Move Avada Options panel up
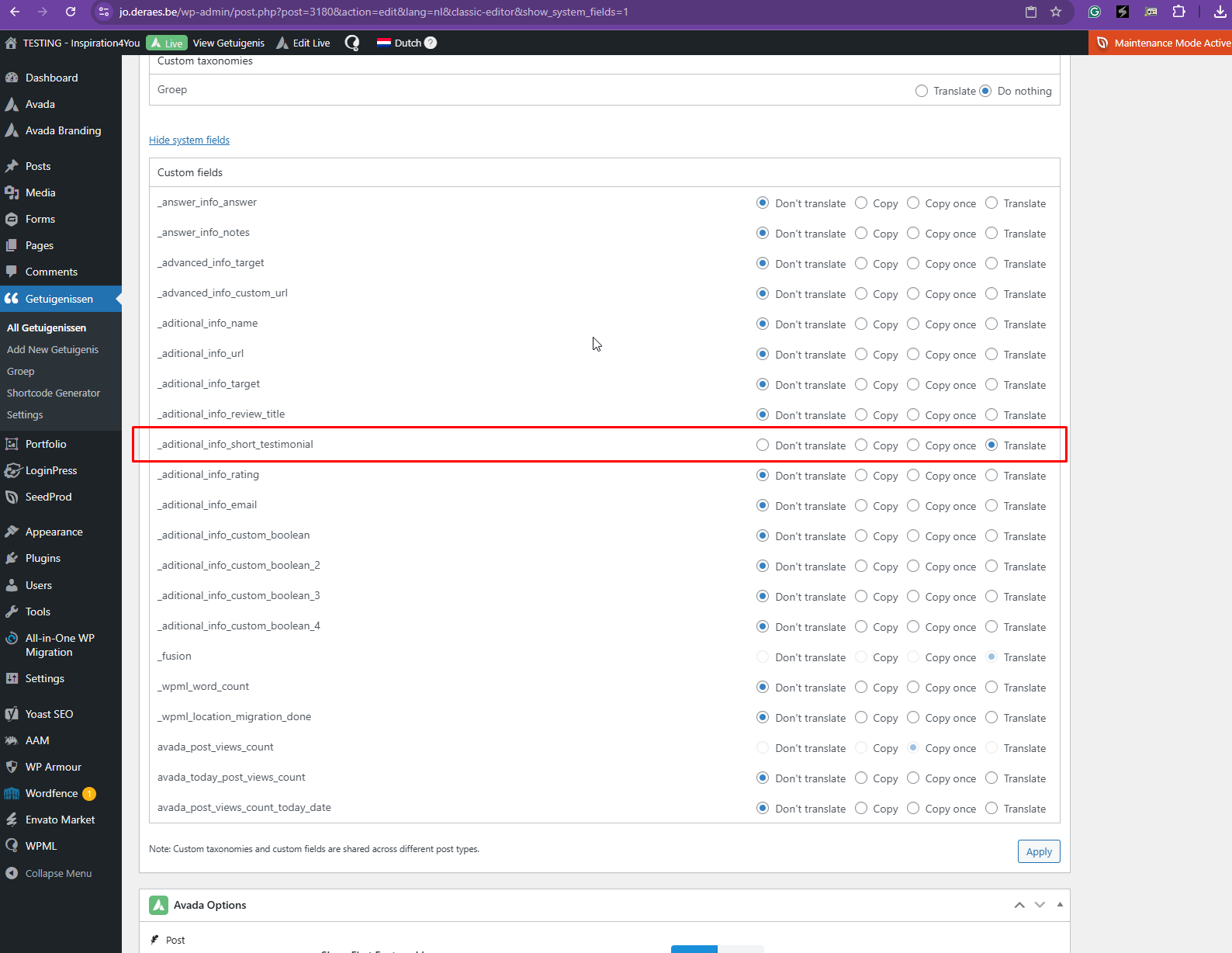The width and height of the screenshot is (1232, 953). point(1019,905)
